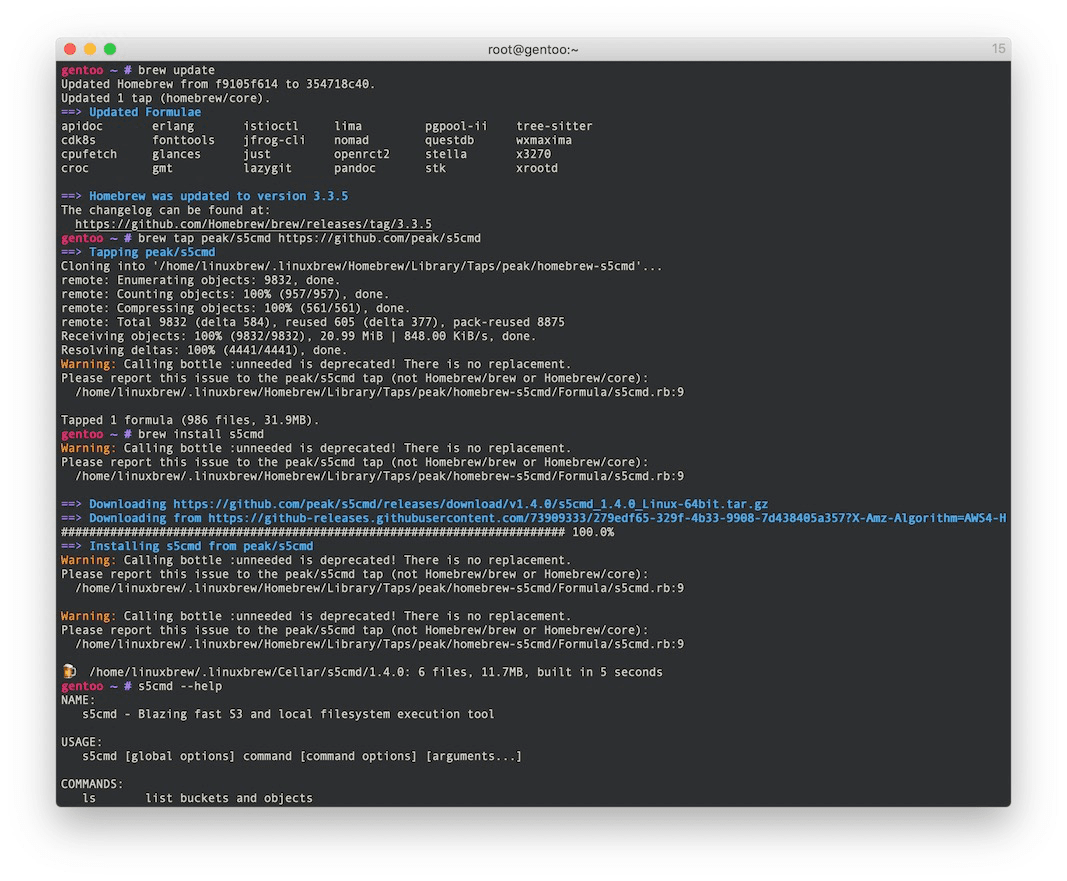Click 'Blazing fast S3' description line
The image size is (1067, 881).
point(288,714)
